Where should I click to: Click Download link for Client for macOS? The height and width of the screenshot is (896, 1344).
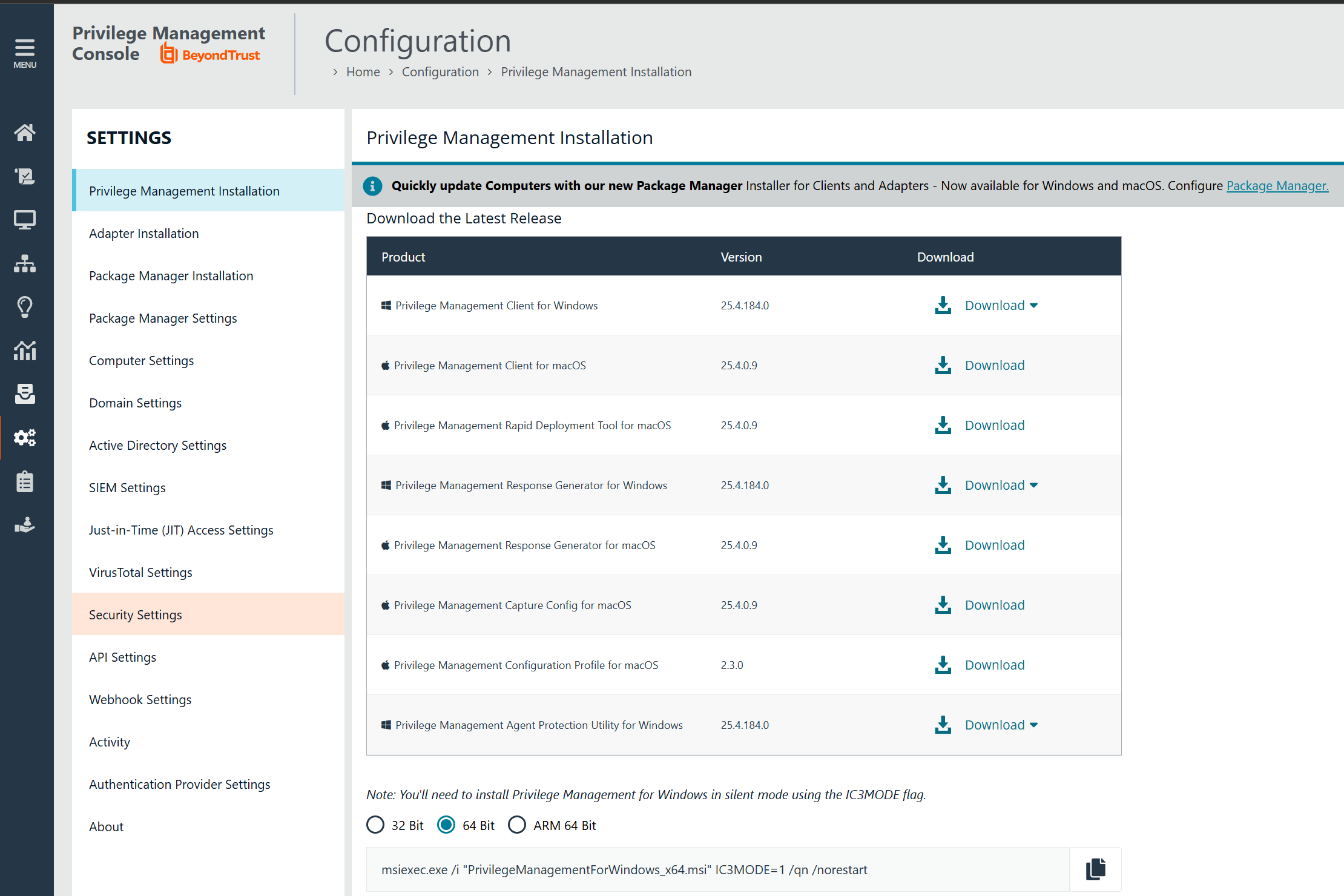[995, 365]
